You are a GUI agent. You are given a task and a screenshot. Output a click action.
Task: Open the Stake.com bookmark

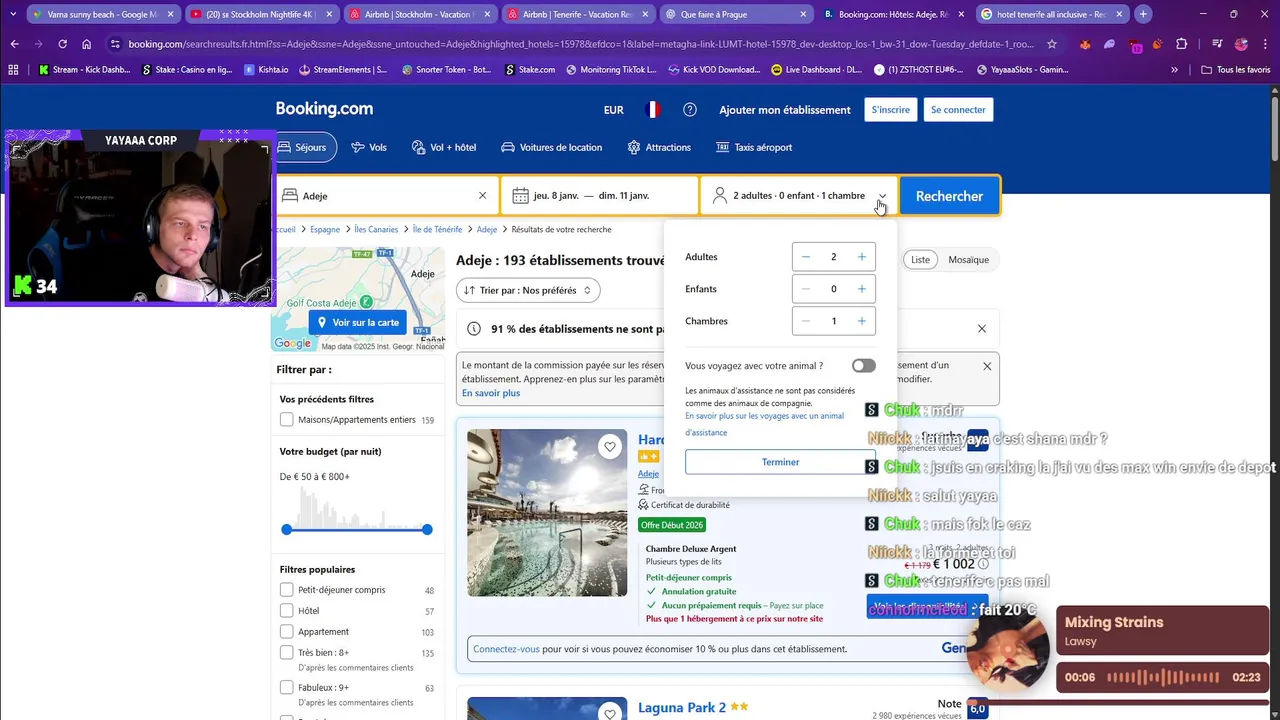[x=530, y=70]
